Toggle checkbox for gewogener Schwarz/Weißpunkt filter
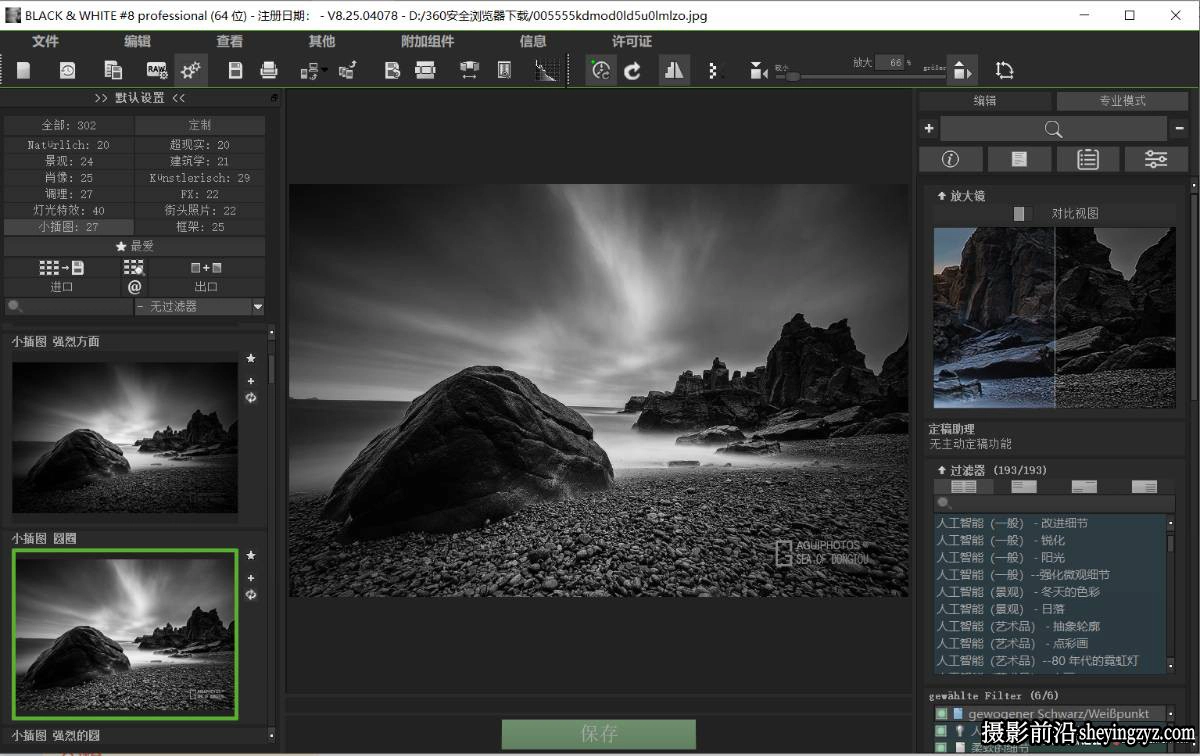Viewport: 1200px width, 756px height. coord(941,714)
